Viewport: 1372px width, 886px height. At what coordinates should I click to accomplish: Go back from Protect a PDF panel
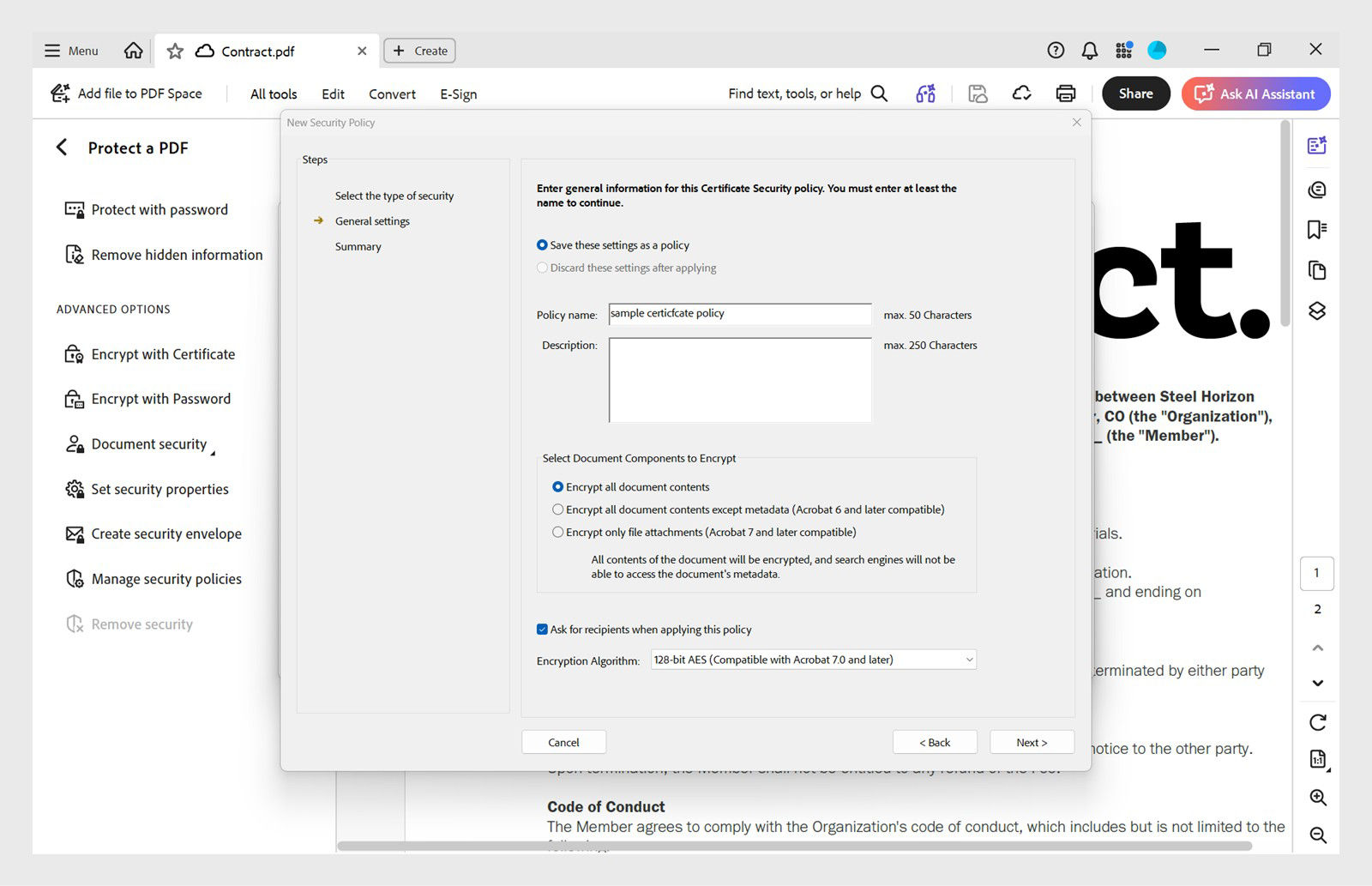62,148
